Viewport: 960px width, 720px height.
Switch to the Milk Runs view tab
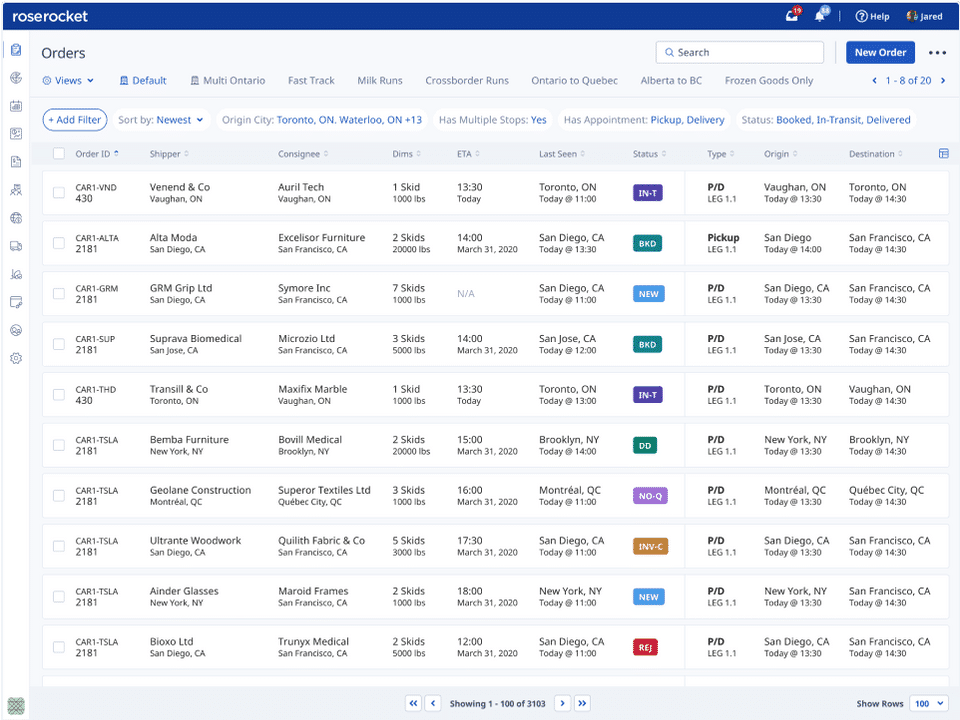tap(380, 81)
